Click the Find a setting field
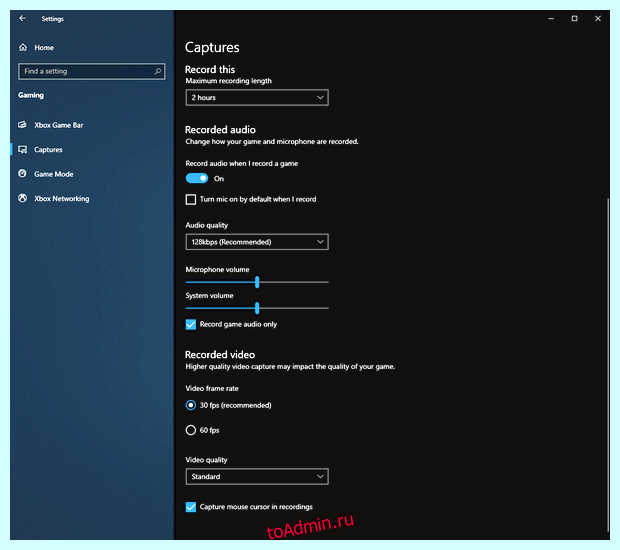The width and height of the screenshot is (620, 550). tap(91, 71)
